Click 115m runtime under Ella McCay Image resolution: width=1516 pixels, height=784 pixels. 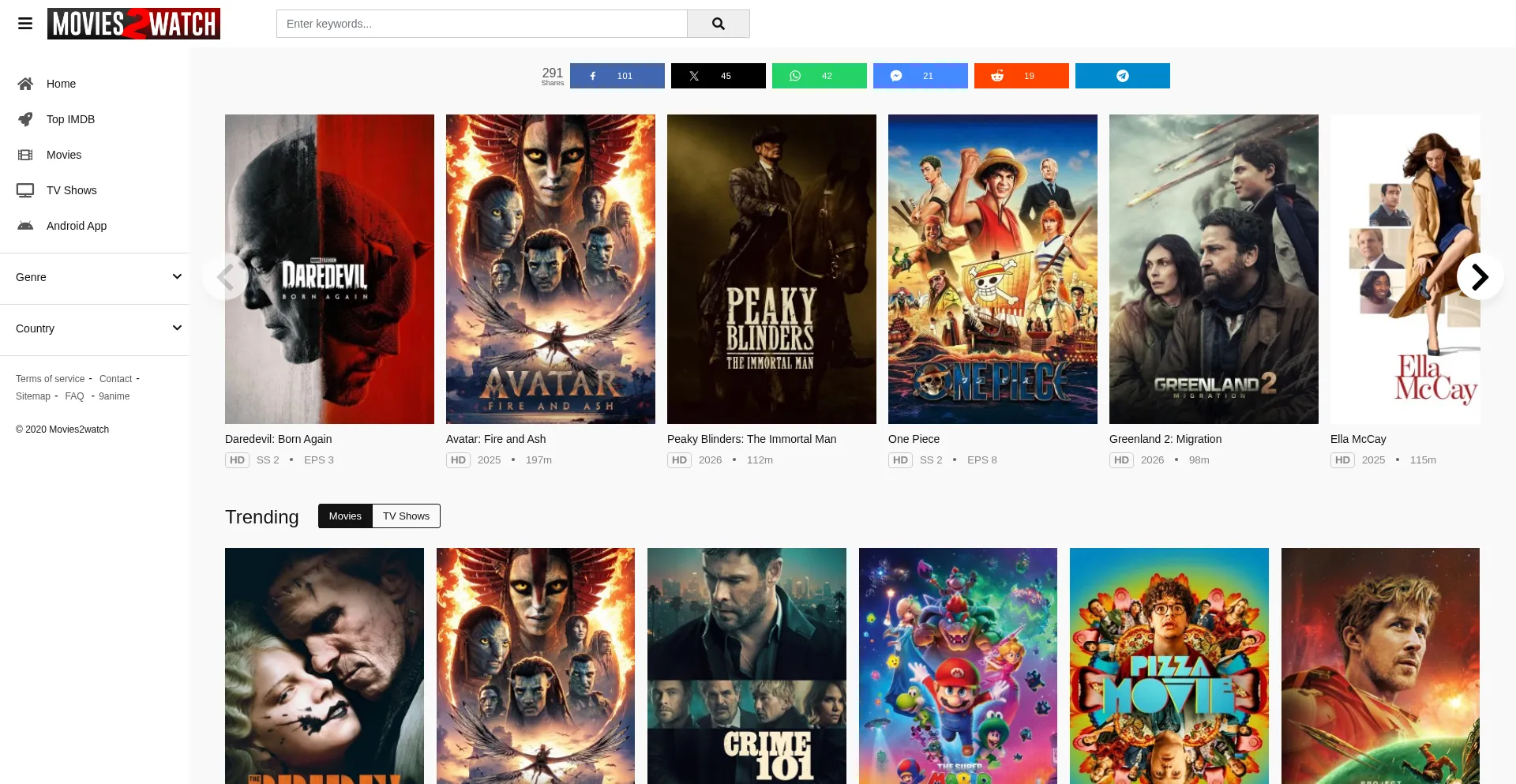click(x=1423, y=460)
